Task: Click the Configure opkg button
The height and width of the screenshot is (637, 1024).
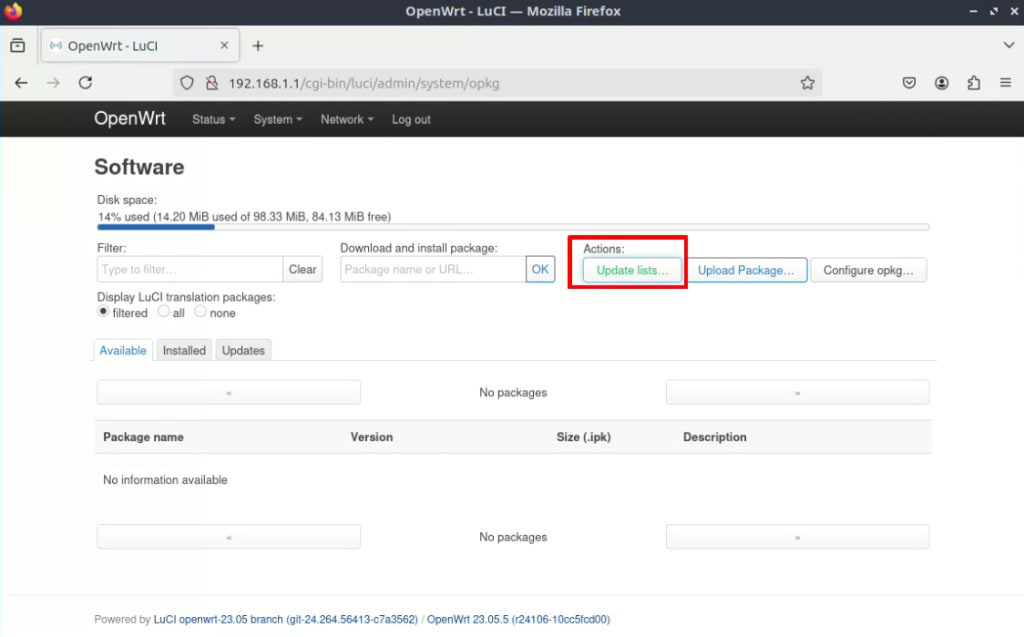Action: point(868,270)
